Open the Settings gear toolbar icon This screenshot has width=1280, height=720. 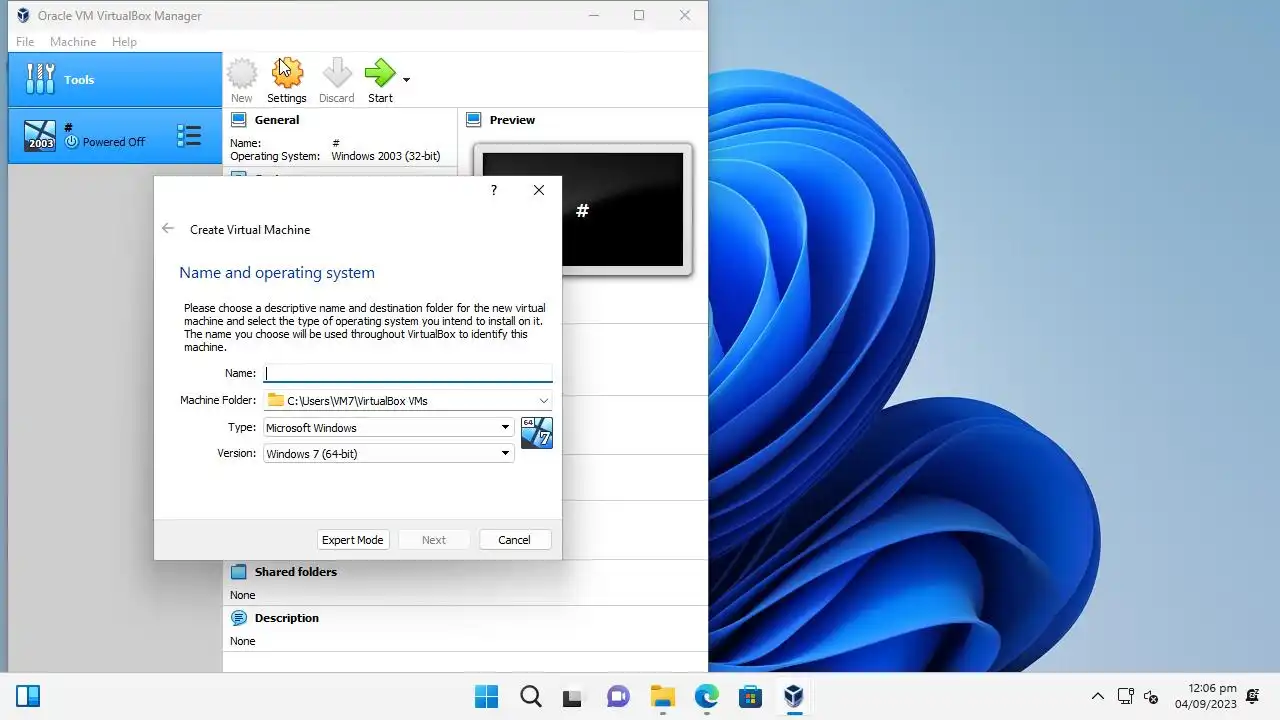(x=287, y=73)
